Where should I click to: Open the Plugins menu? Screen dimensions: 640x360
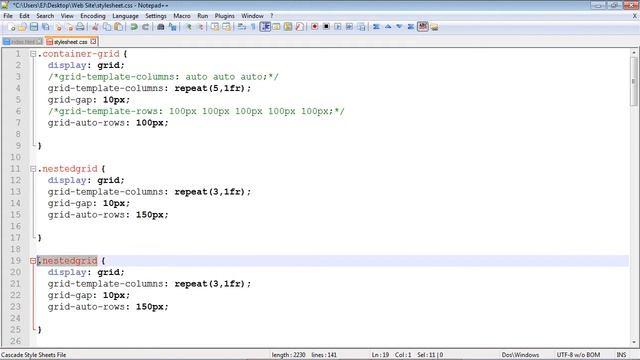point(224,16)
